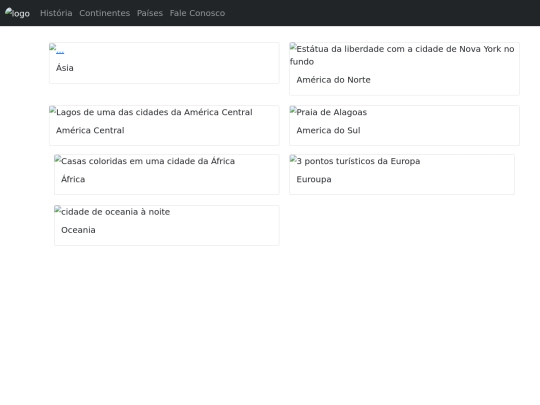Select the América Central card title
This screenshot has height=405, width=540.
[x=90, y=131]
